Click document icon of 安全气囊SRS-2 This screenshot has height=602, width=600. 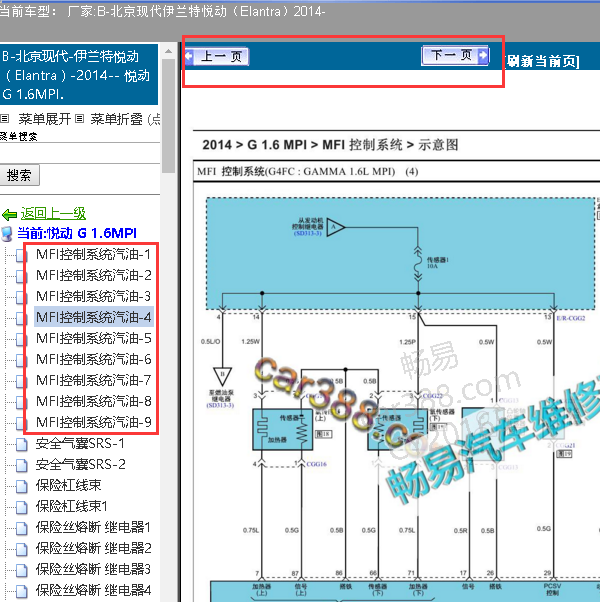point(21,465)
